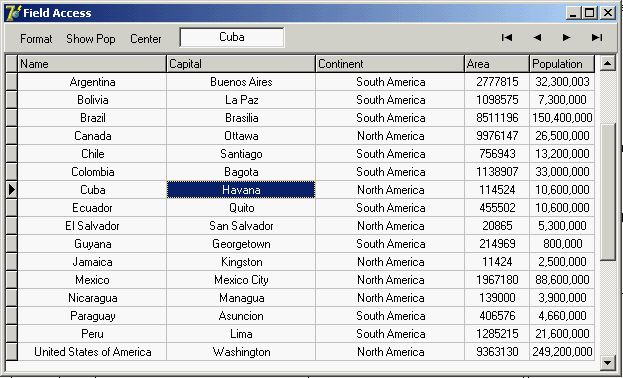Click the scrollbar down arrow
623x378 pixels.
pos(608,362)
